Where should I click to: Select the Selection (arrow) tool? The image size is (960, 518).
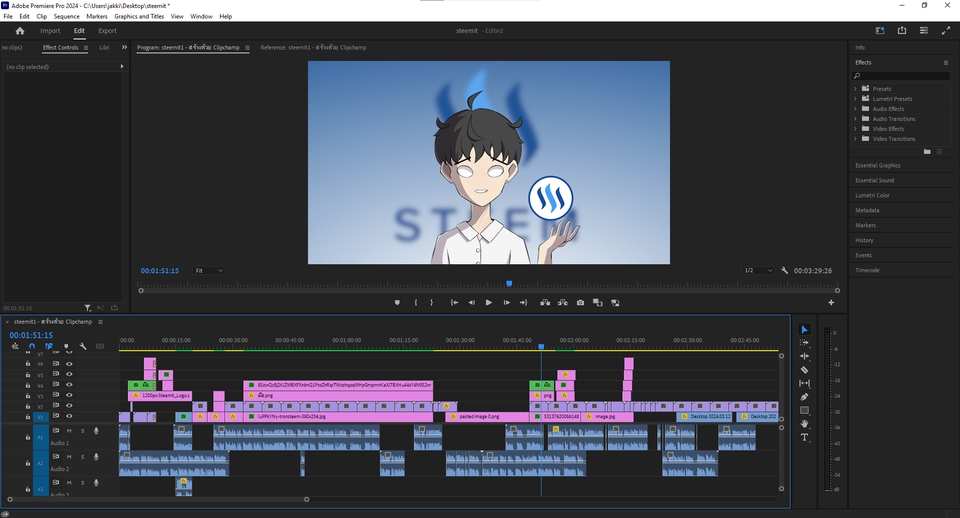point(804,329)
